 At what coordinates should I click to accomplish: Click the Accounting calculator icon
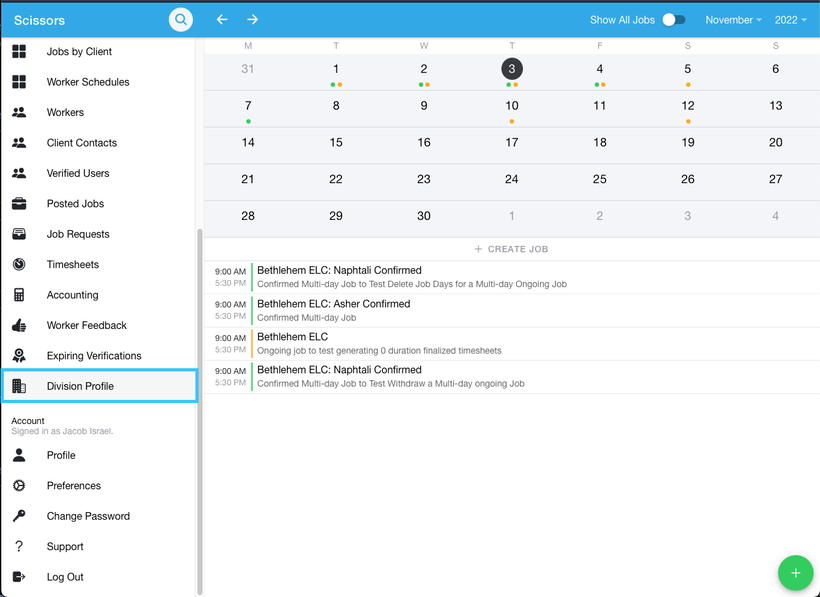19,295
